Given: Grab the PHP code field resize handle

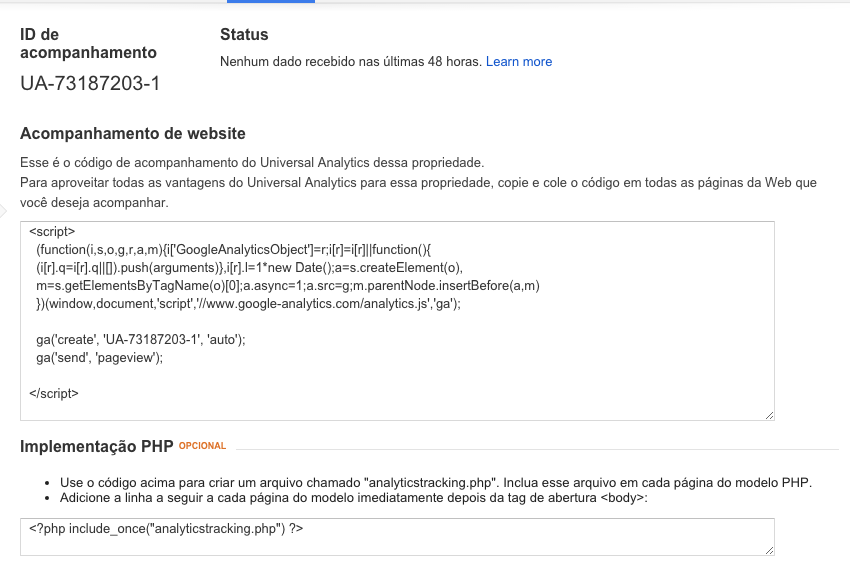Looking at the screenshot, I should [x=768, y=549].
